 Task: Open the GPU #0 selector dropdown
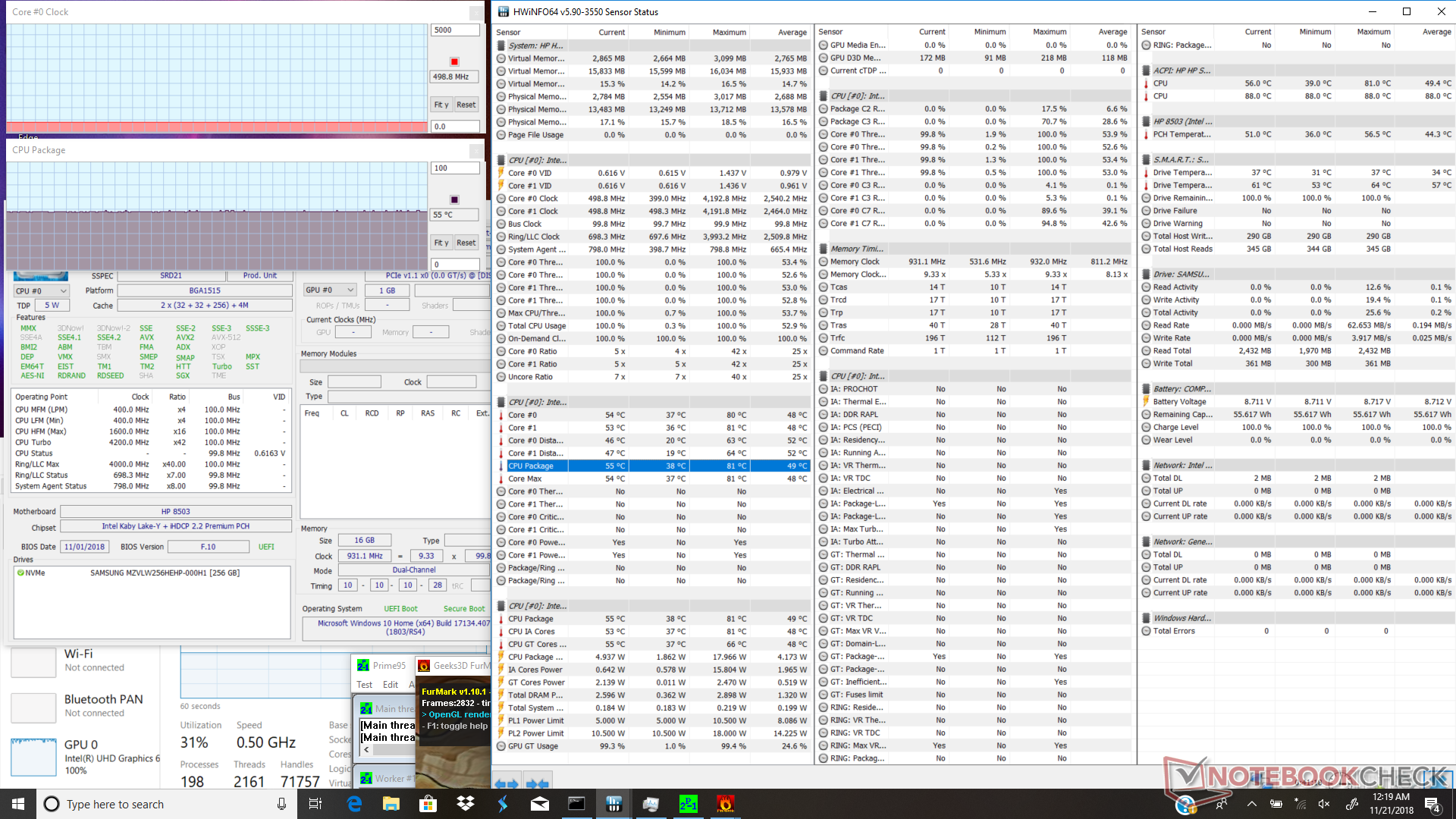click(x=330, y=290)
